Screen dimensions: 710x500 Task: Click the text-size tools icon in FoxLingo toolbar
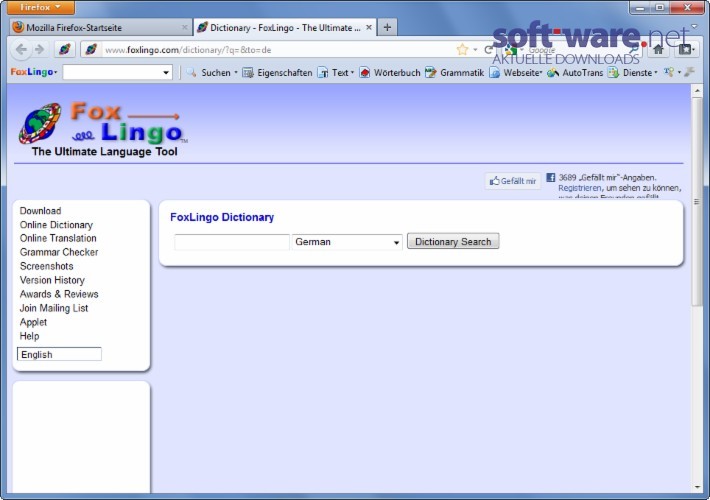(669, 72)
